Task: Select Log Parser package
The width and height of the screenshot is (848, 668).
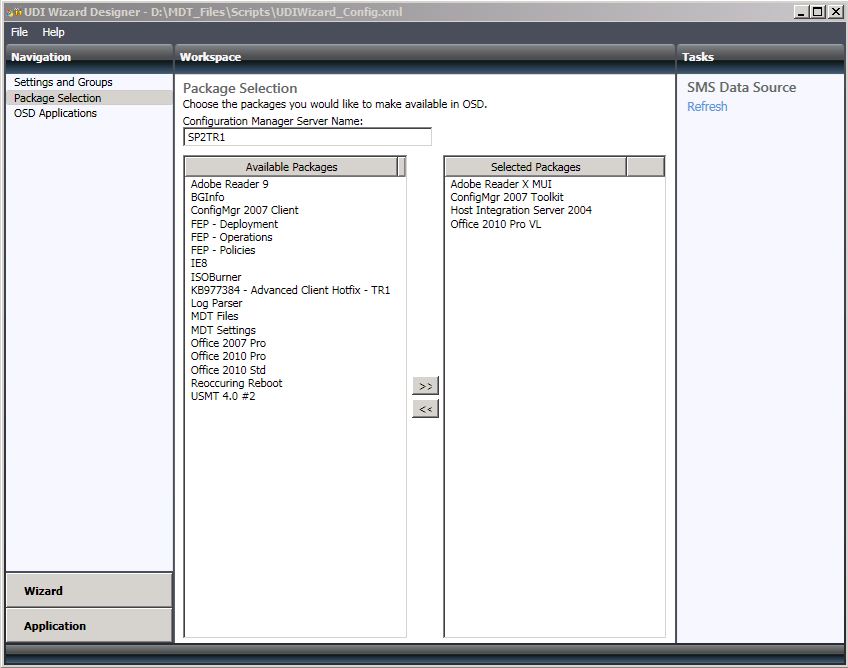Action: click(216, 303)
